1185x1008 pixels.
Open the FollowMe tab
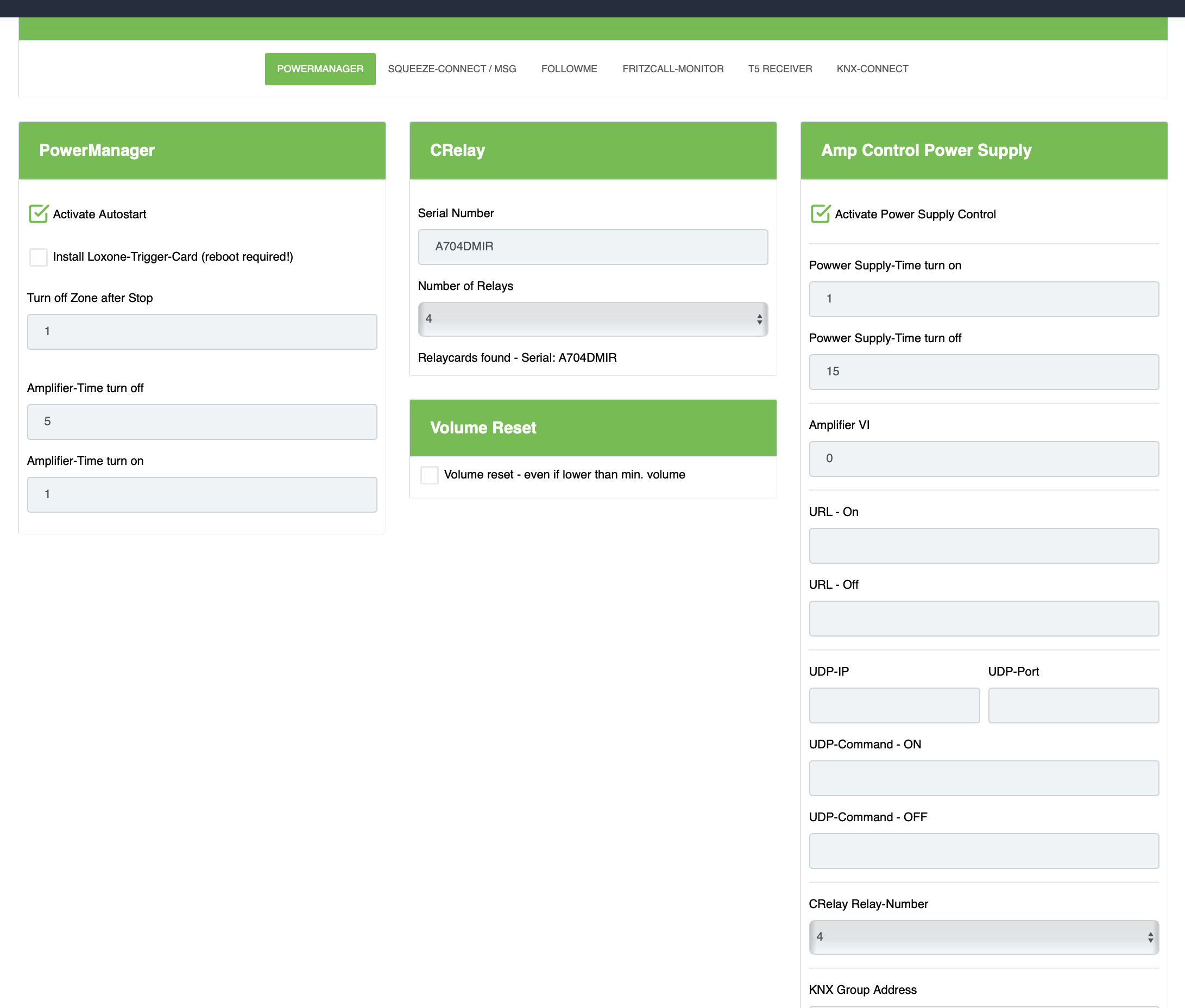pyautogui.click(x=569, y=69)
